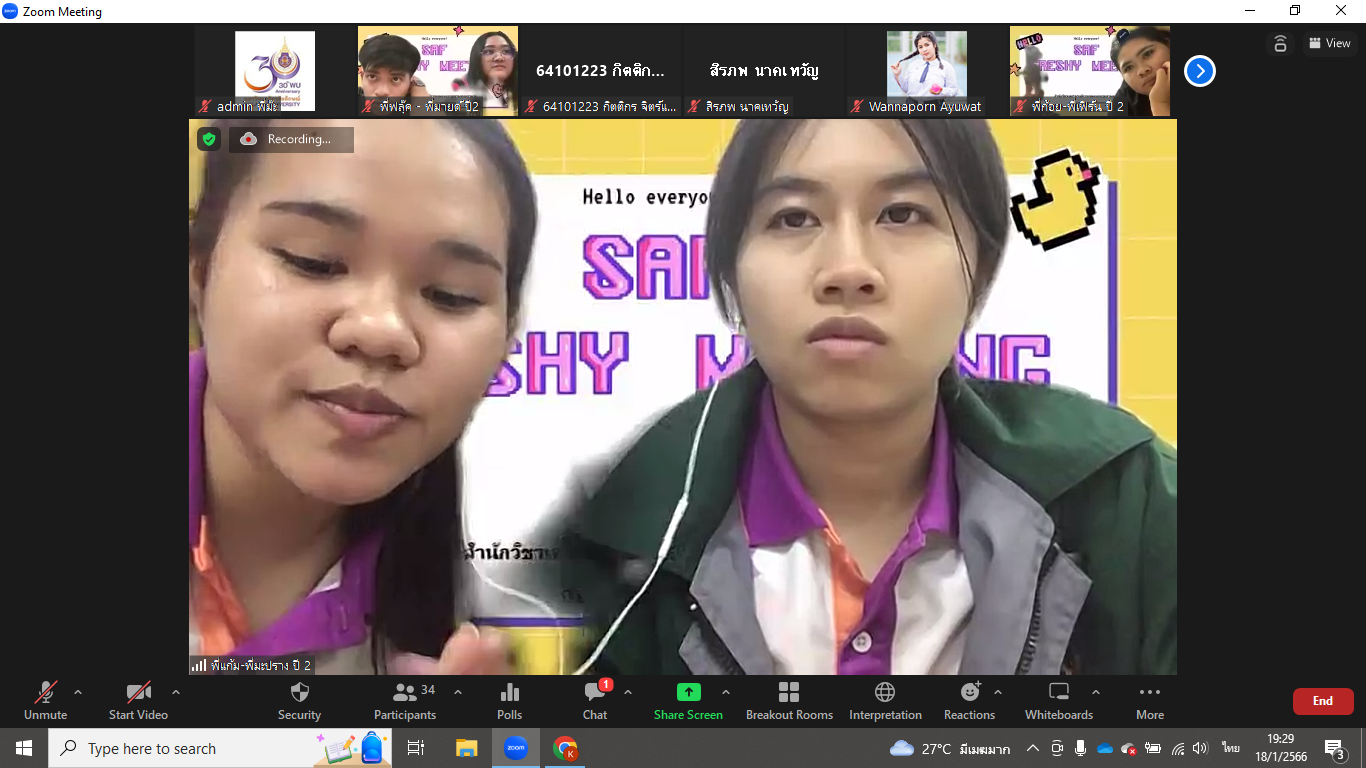Viewport: 1366px width, 768px height.
Task: Open the Polls panel
Action: click(509, 700)
